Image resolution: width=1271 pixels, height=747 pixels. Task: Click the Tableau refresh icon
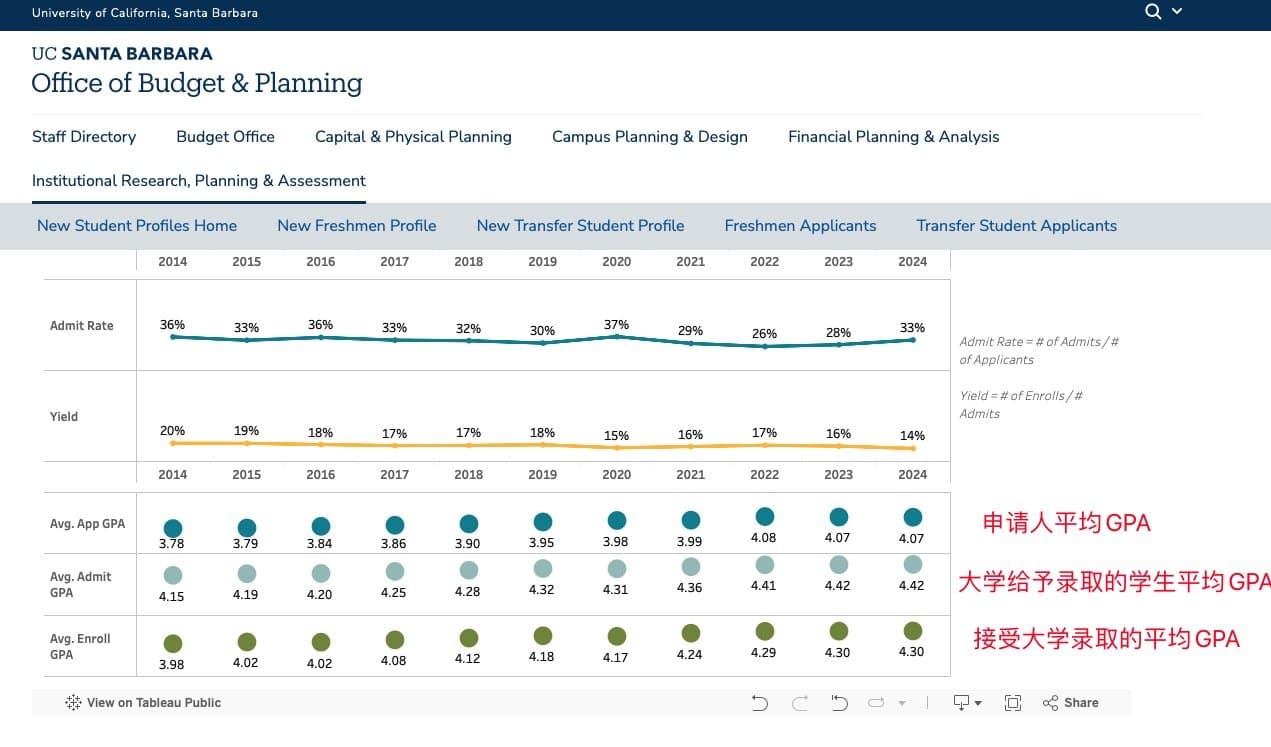tap(876, 703)
